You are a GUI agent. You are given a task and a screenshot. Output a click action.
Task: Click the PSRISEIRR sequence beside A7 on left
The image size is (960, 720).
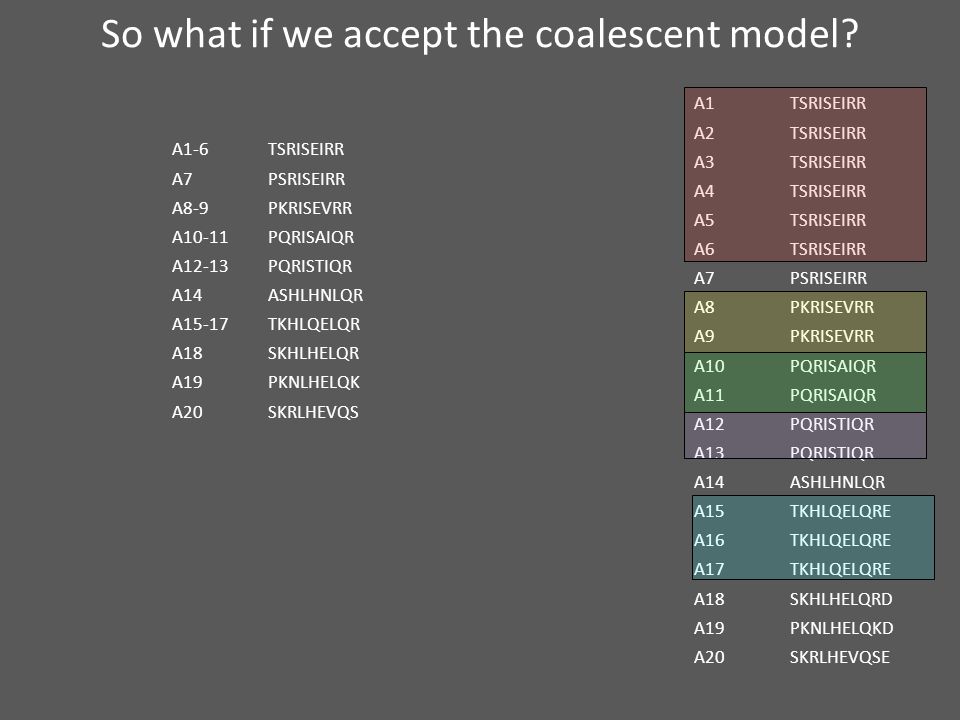click(x=306, y=179)
